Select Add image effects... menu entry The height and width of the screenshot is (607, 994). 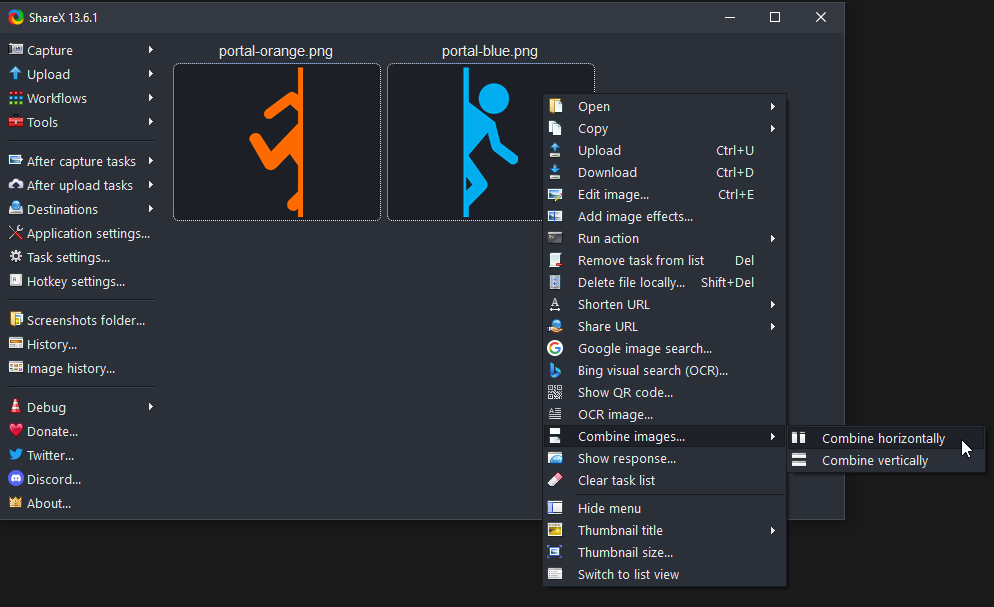coord(664,216)
